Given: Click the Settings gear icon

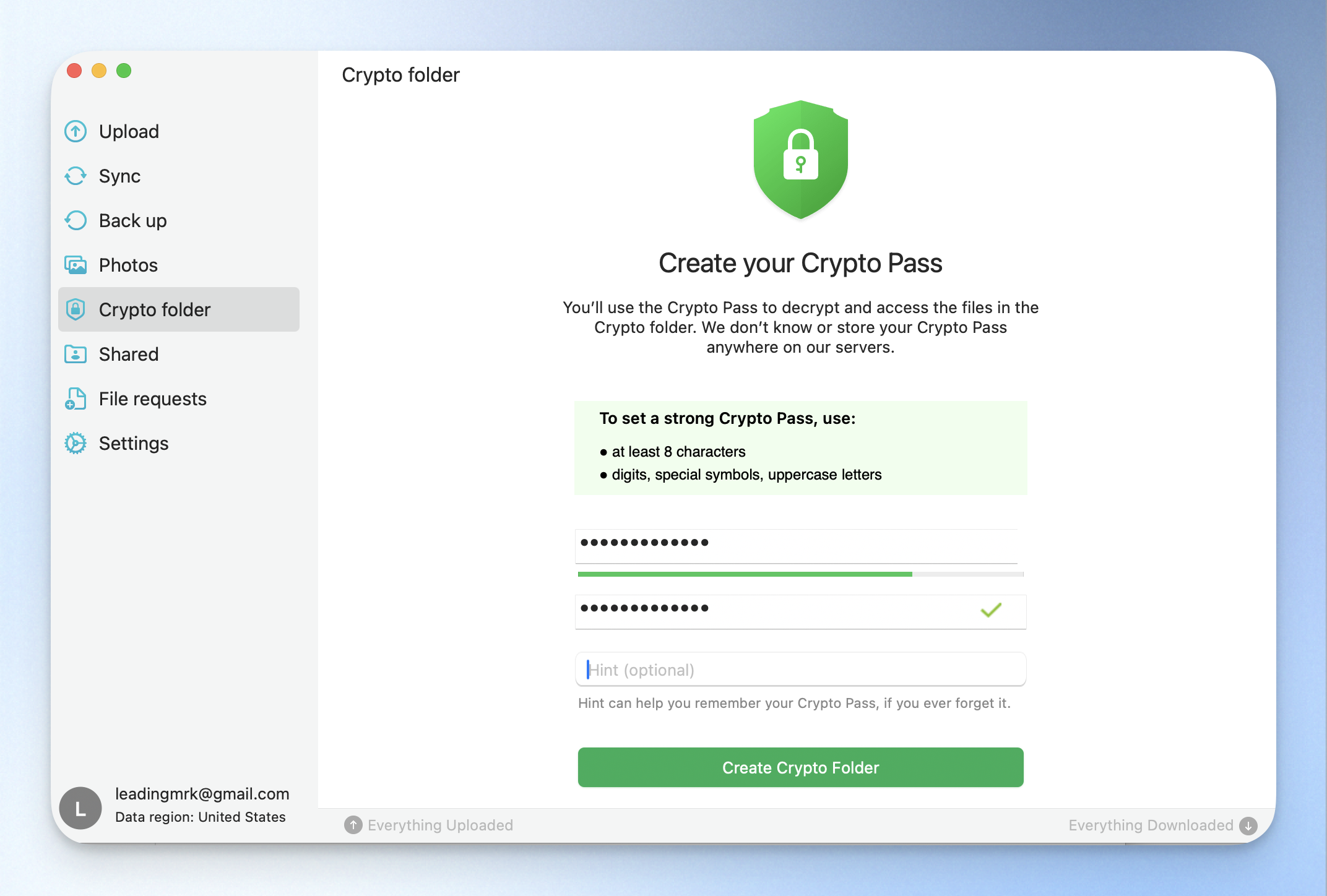Looking at the screenshot, I should click(76, 443).
